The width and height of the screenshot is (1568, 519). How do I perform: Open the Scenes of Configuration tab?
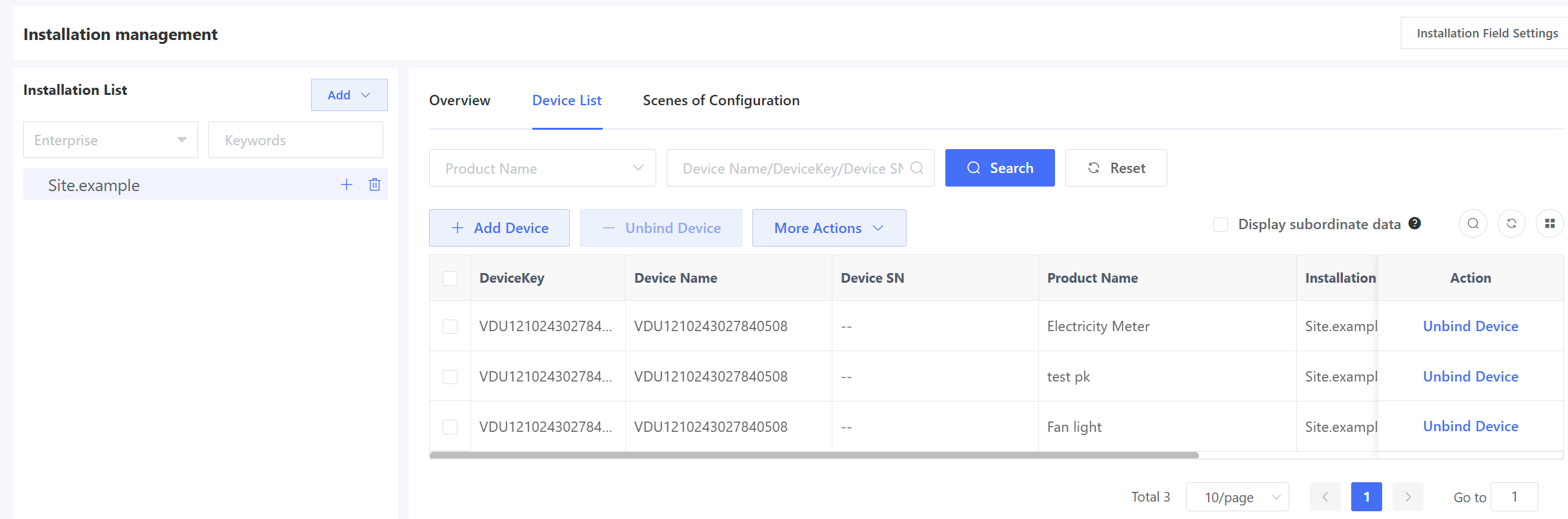click(x=721, y=101)
